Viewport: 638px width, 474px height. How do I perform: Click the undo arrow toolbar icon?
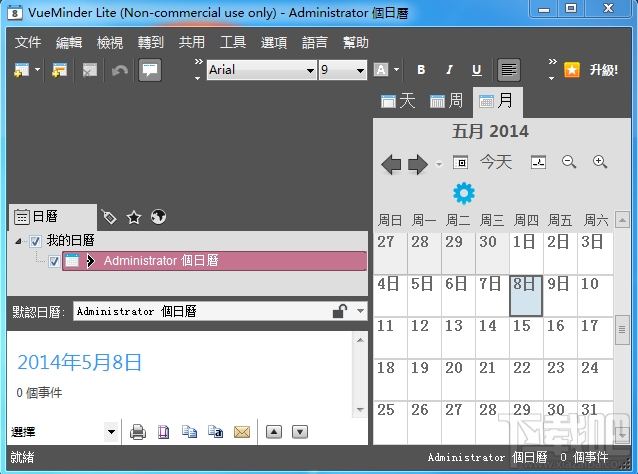[119, 70]
